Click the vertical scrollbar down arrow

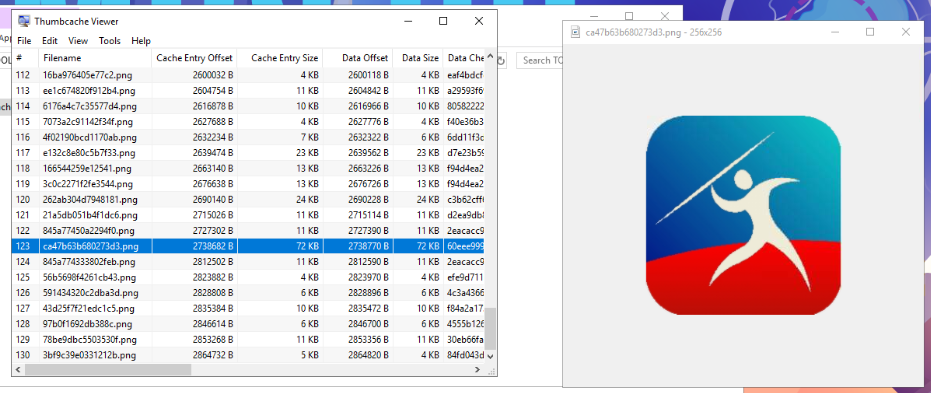click(490, 356)
